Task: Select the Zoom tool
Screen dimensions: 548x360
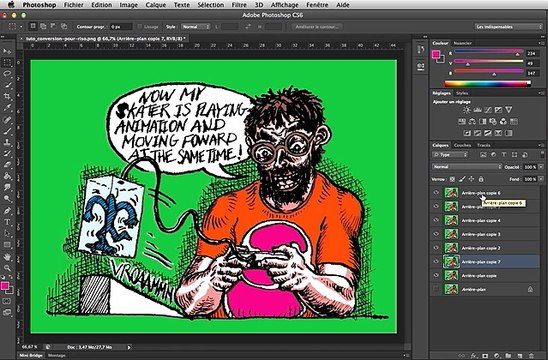Action: (7, 268)
